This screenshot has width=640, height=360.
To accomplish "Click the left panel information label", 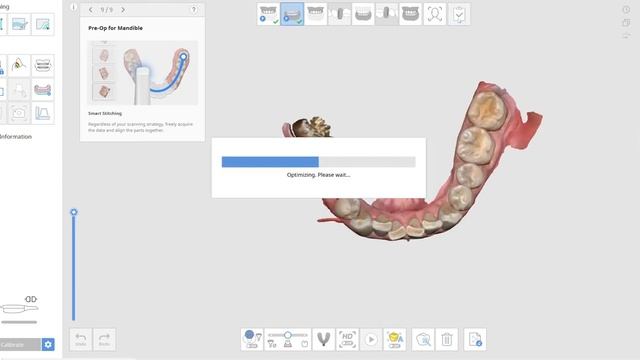I will point(16,137).
